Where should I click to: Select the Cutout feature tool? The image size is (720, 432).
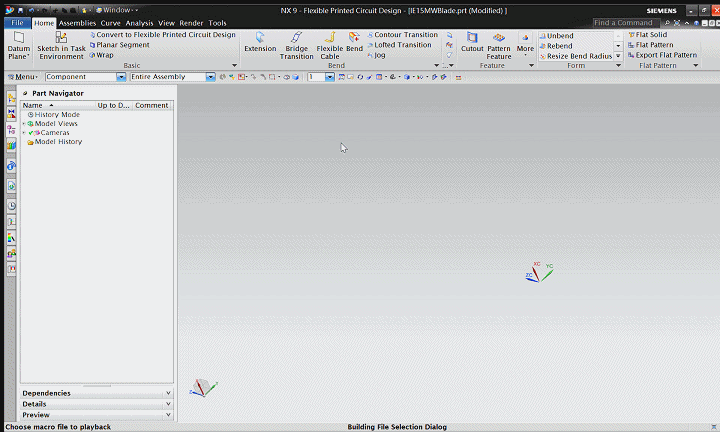(x=472, y=42)
